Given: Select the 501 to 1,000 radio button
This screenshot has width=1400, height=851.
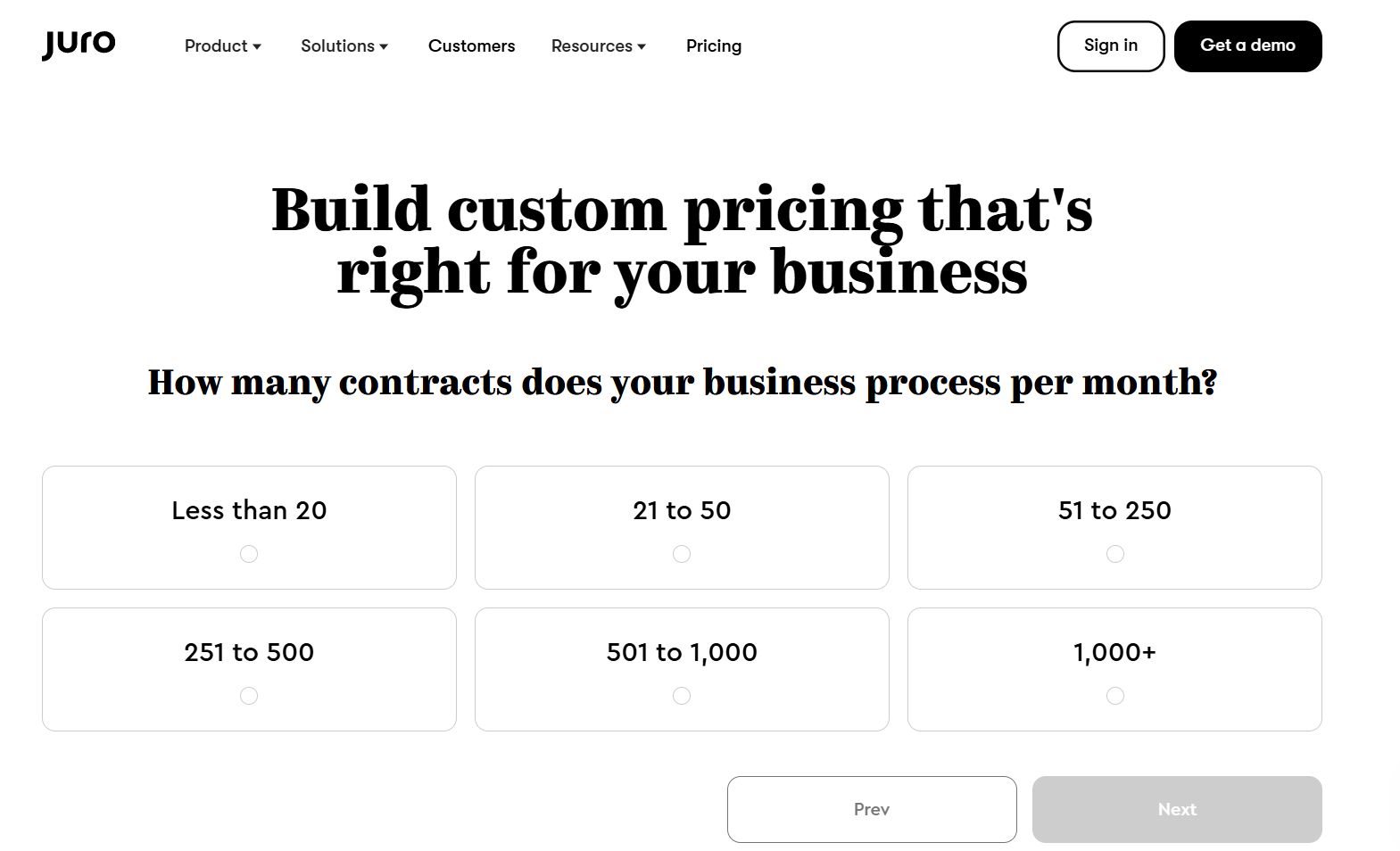Looking at the screenshot, I should [681, 695].
